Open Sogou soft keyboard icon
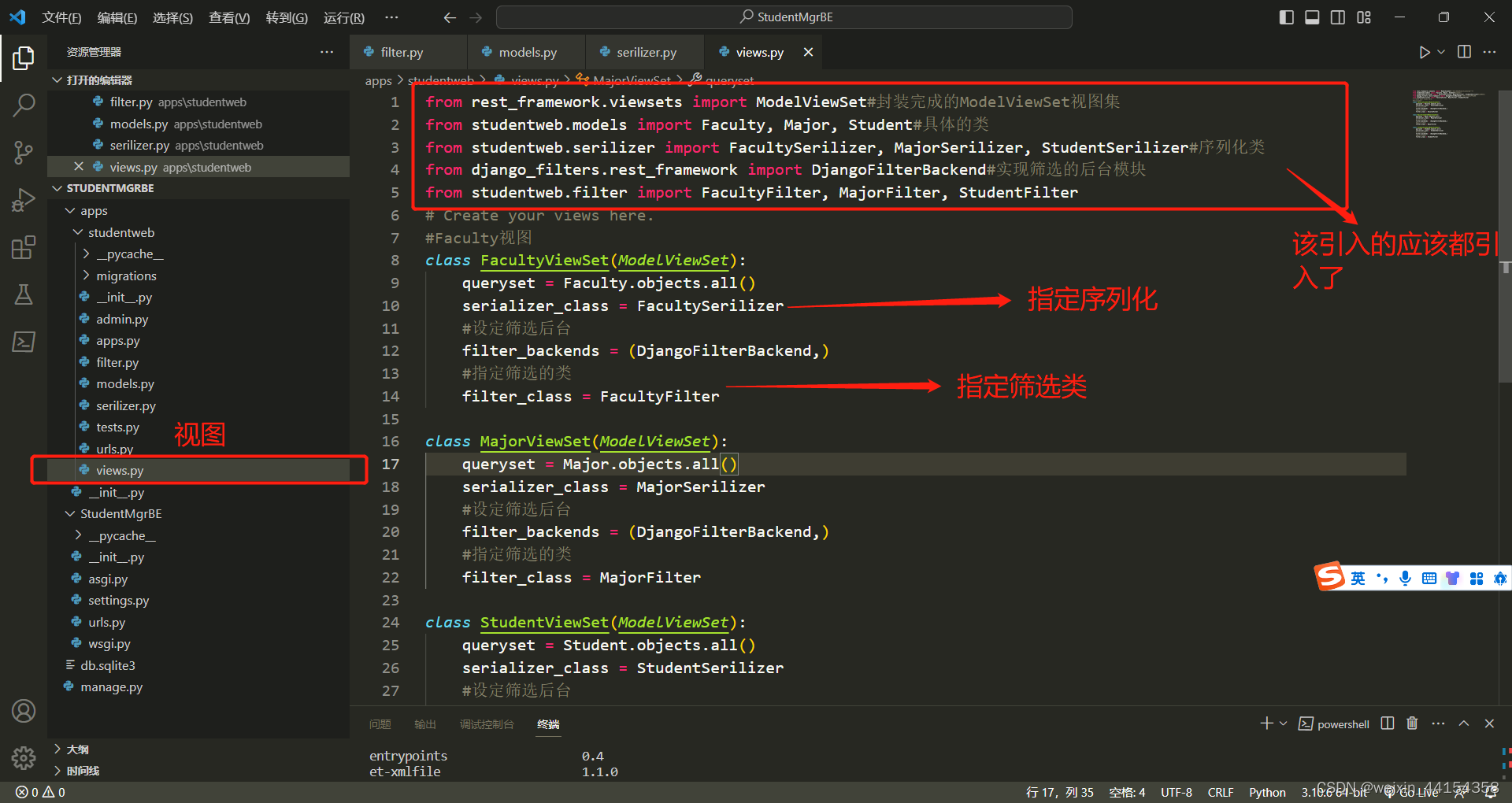This screenshot has width=1512, height=803. (1429, 579)
